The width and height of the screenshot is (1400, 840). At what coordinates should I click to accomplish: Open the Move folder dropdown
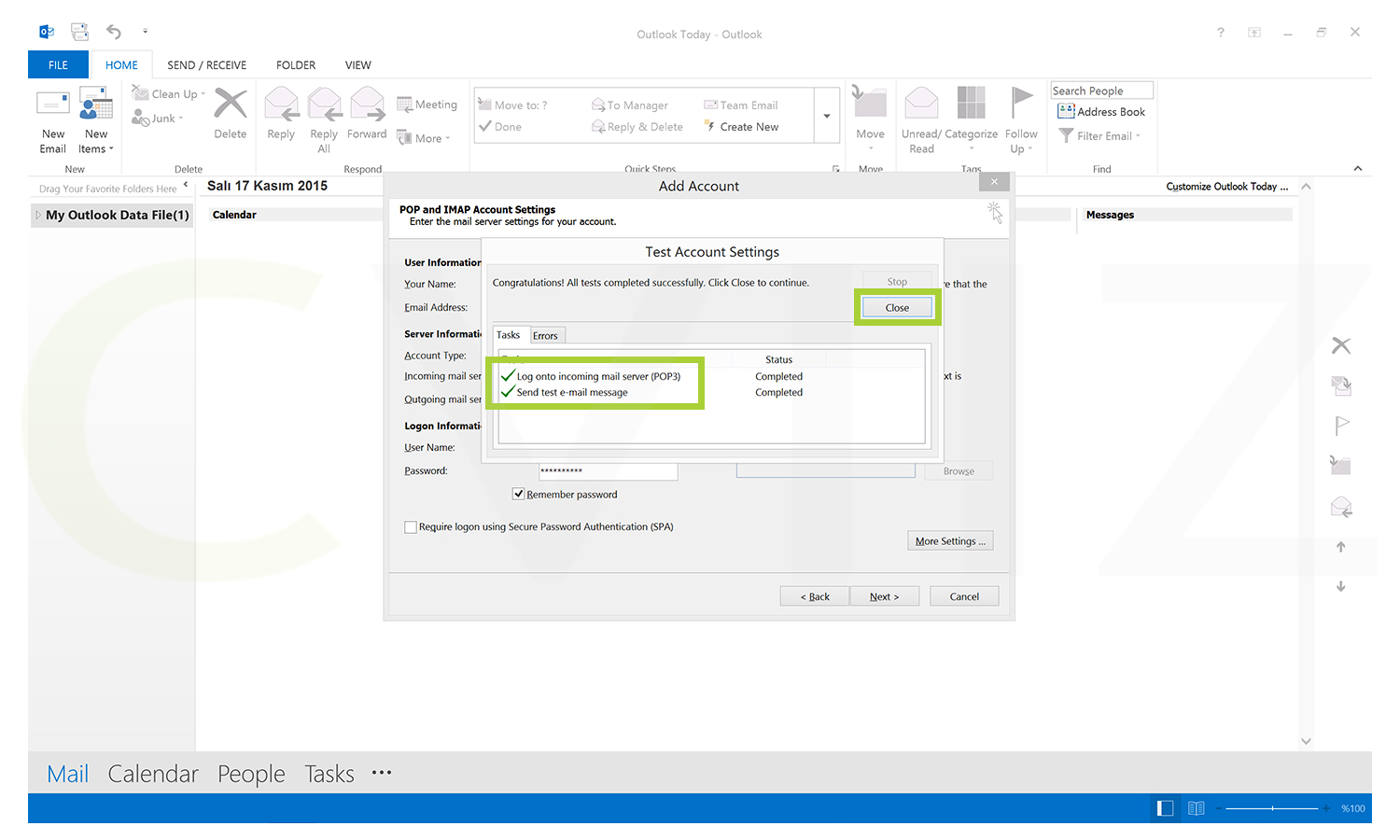click(x=870, y=119)
